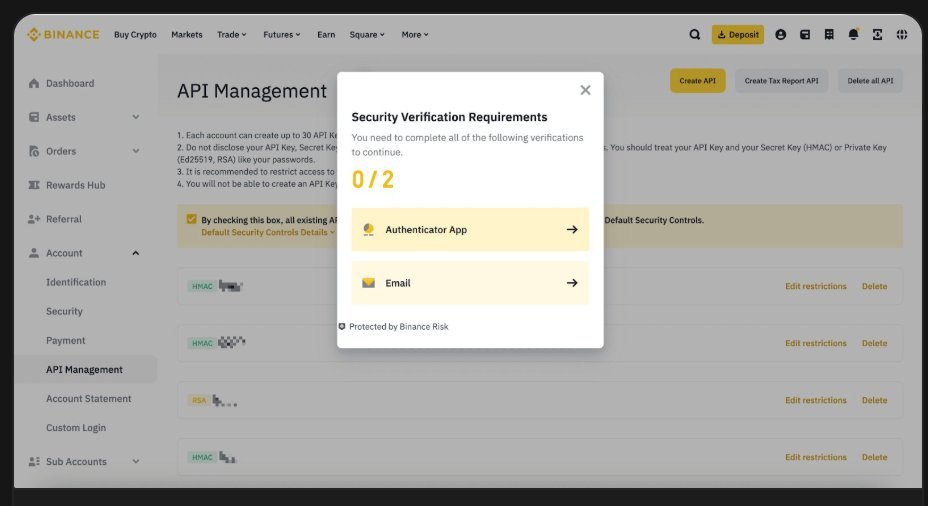
Task: Expand the Orders section chevron
Action: [x=136, y=151]
